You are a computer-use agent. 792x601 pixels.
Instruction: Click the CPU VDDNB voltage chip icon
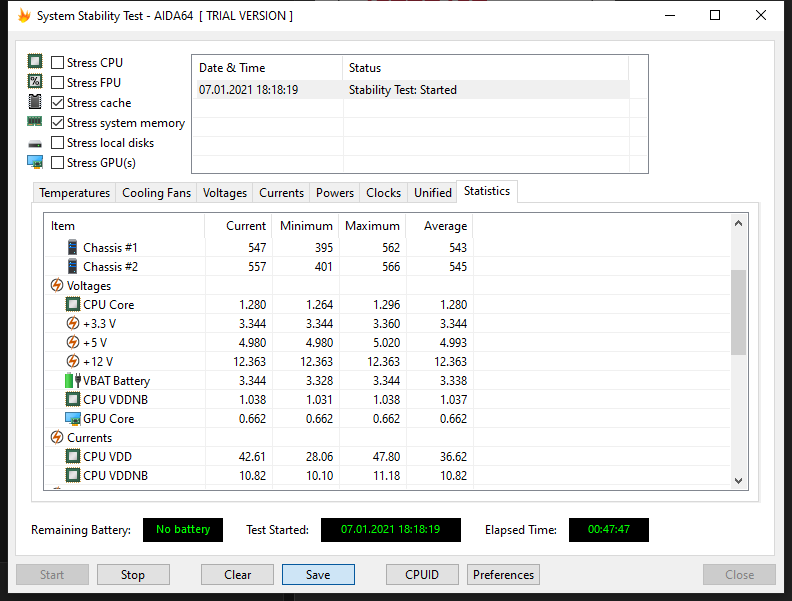click(73, 399)
